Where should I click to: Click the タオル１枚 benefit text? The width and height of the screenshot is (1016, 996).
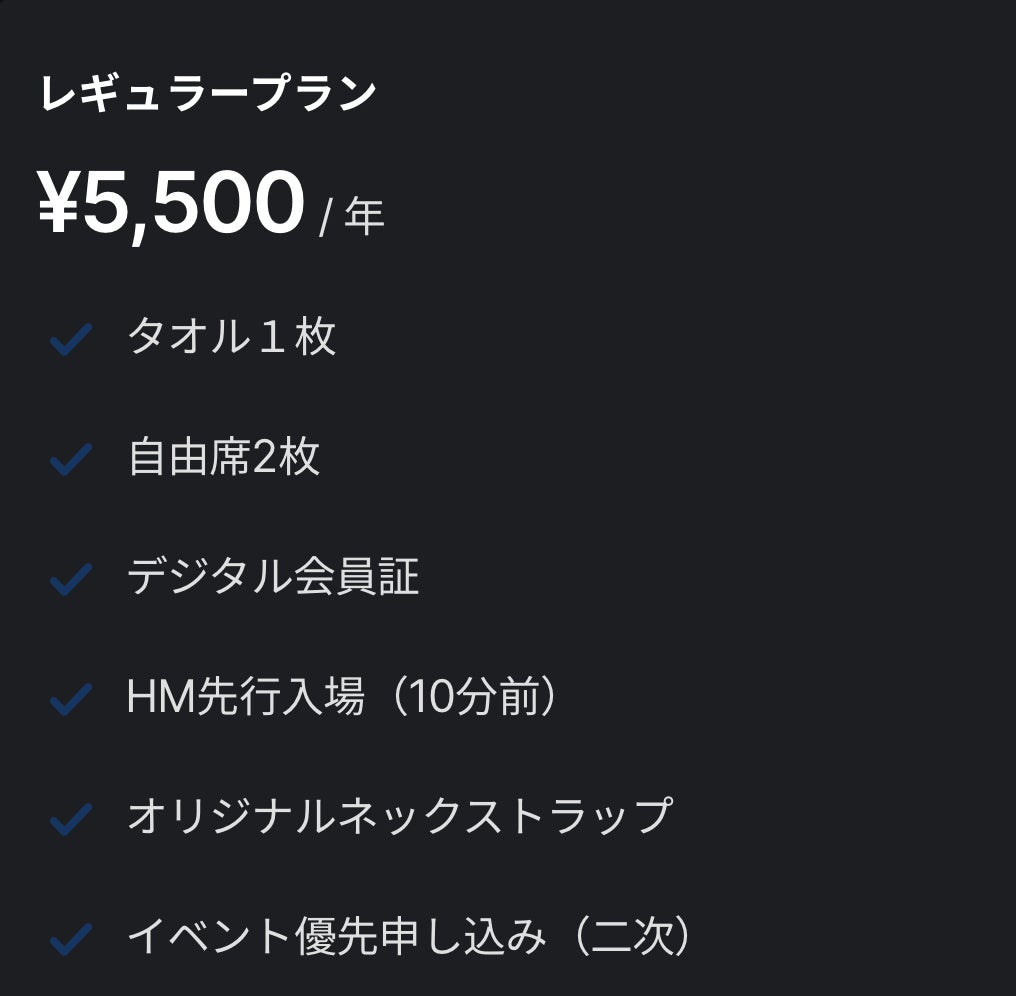click(x=231, y=337)
